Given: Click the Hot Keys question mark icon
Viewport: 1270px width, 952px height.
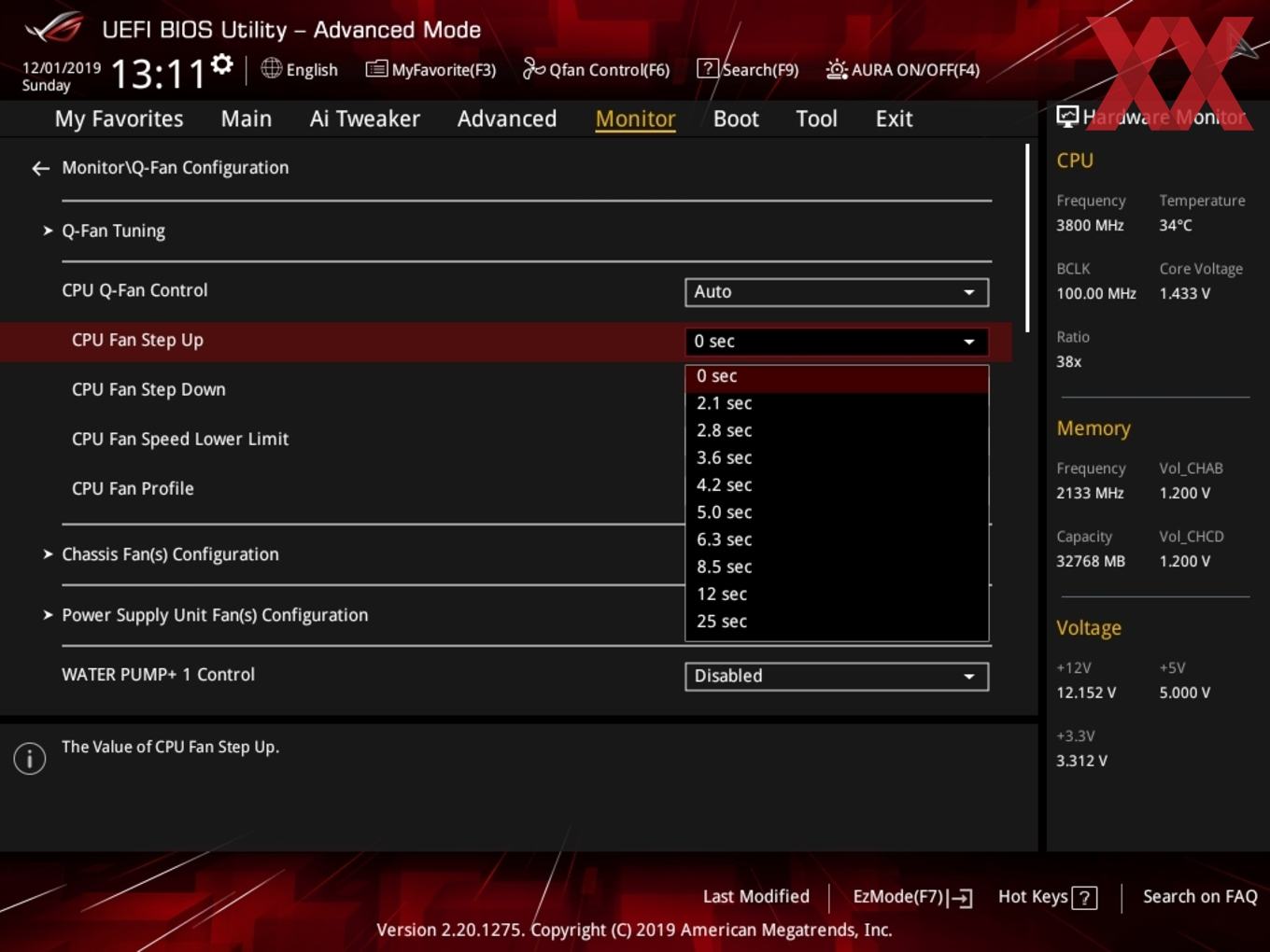Looking at the screenshot, I should pyautogui.click(x=1084, y=898).
